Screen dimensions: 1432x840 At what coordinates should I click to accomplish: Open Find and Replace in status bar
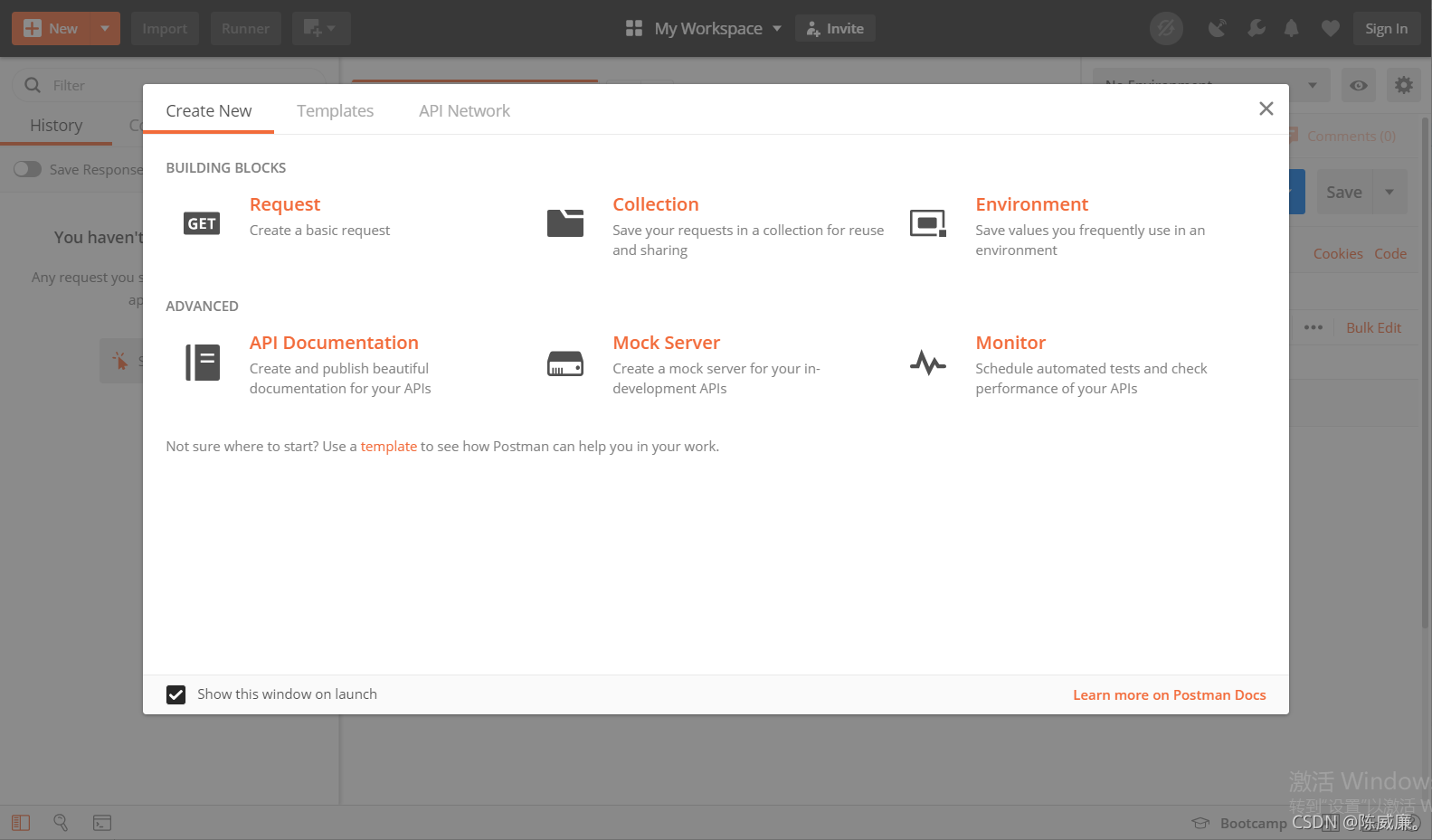click(x=61, y=823)
